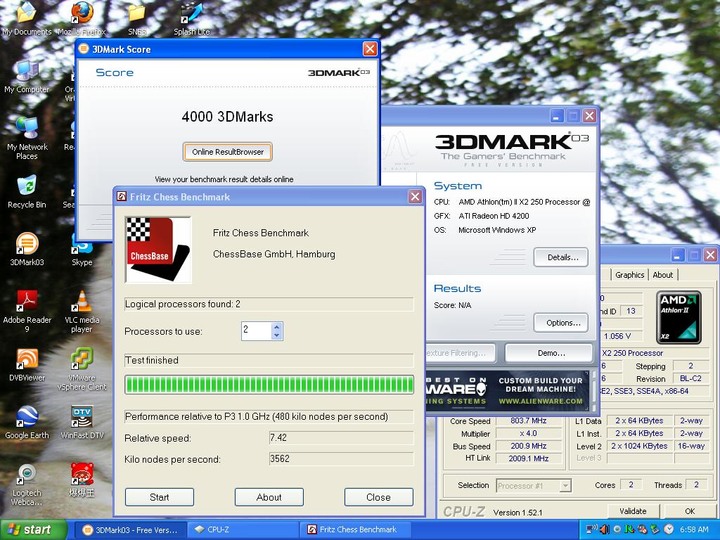Screen dimensions: 720x540
Task: Click the orange speaker volume tray icon
Action: coord(604,529)
